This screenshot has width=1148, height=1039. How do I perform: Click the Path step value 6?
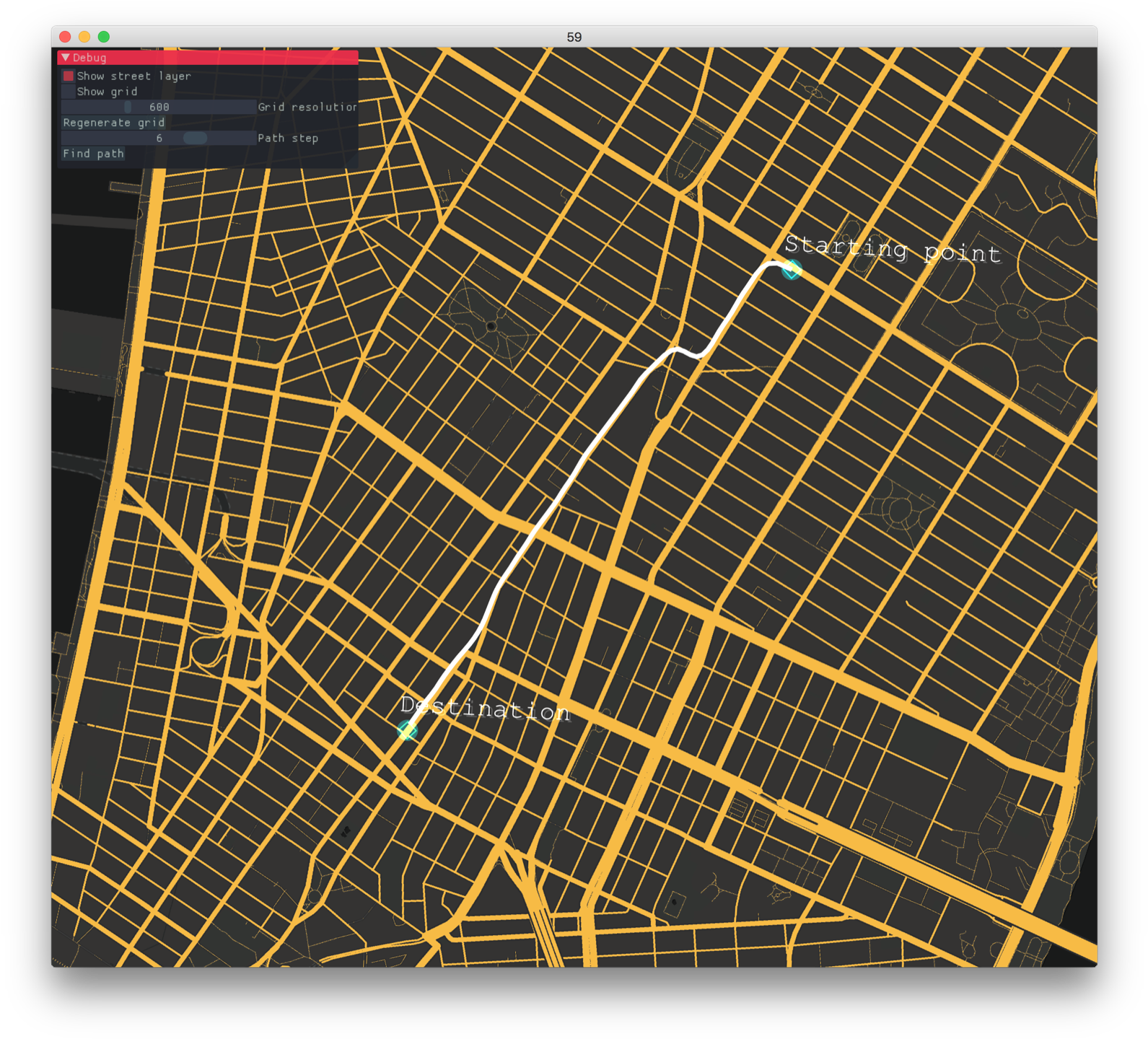[x=159, y=138]
